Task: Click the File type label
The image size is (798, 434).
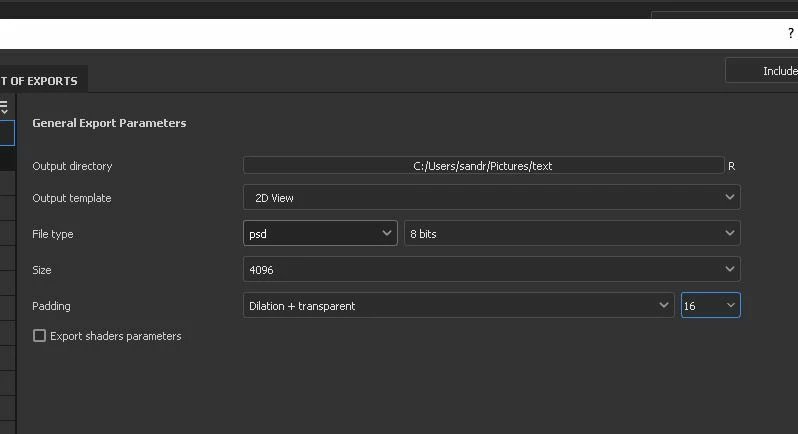Action: pos(53,234)
